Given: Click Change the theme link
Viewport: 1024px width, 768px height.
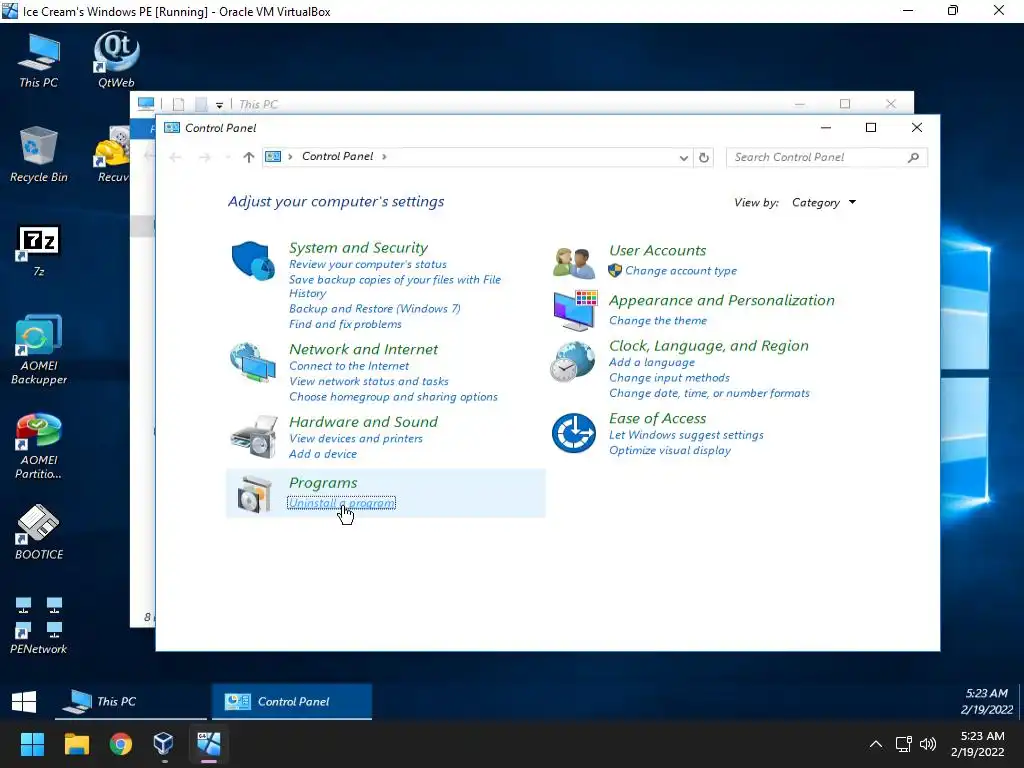Looking at the screenshot, I should 658,321.
